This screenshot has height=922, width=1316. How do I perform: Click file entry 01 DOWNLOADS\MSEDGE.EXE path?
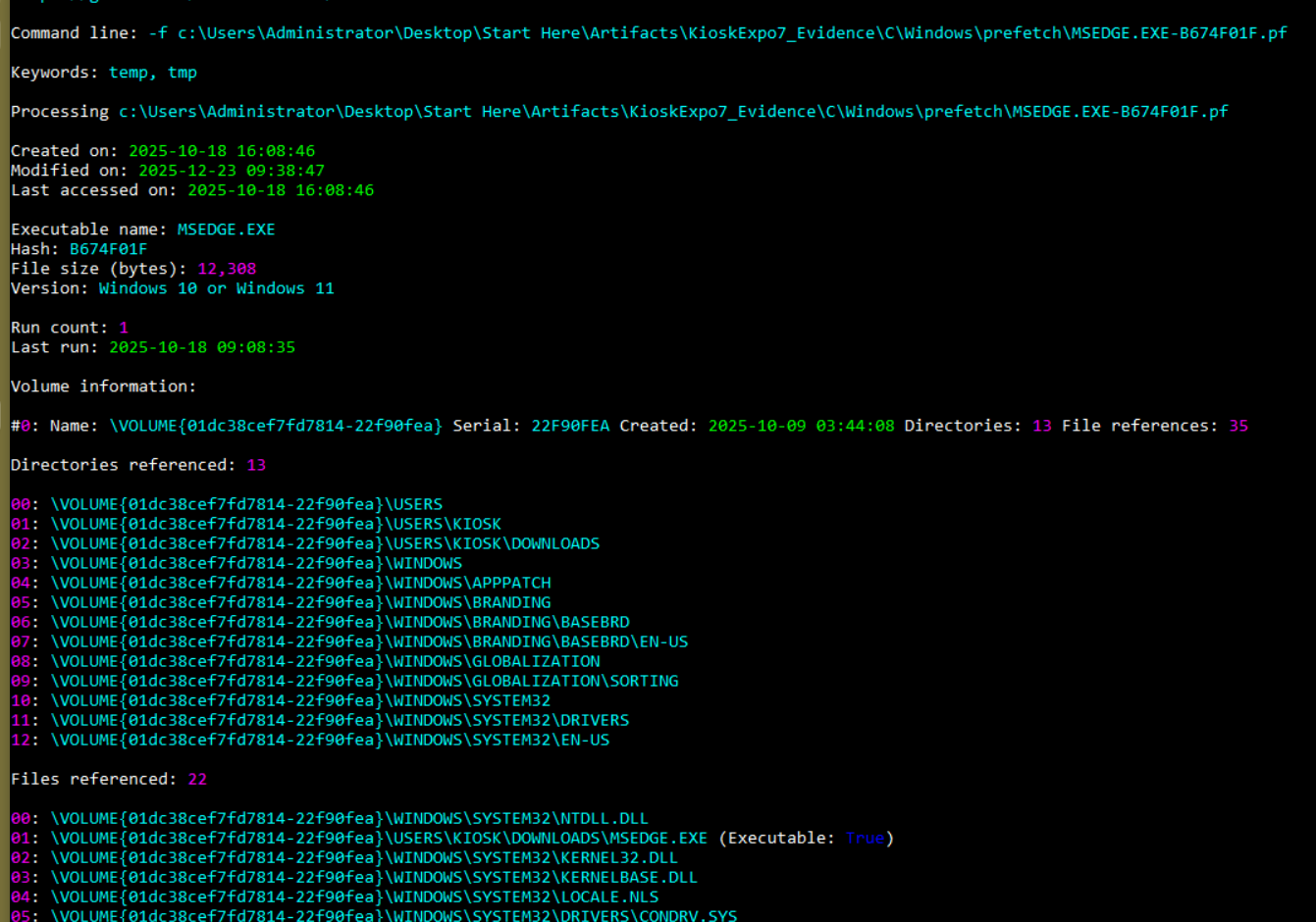379,838
